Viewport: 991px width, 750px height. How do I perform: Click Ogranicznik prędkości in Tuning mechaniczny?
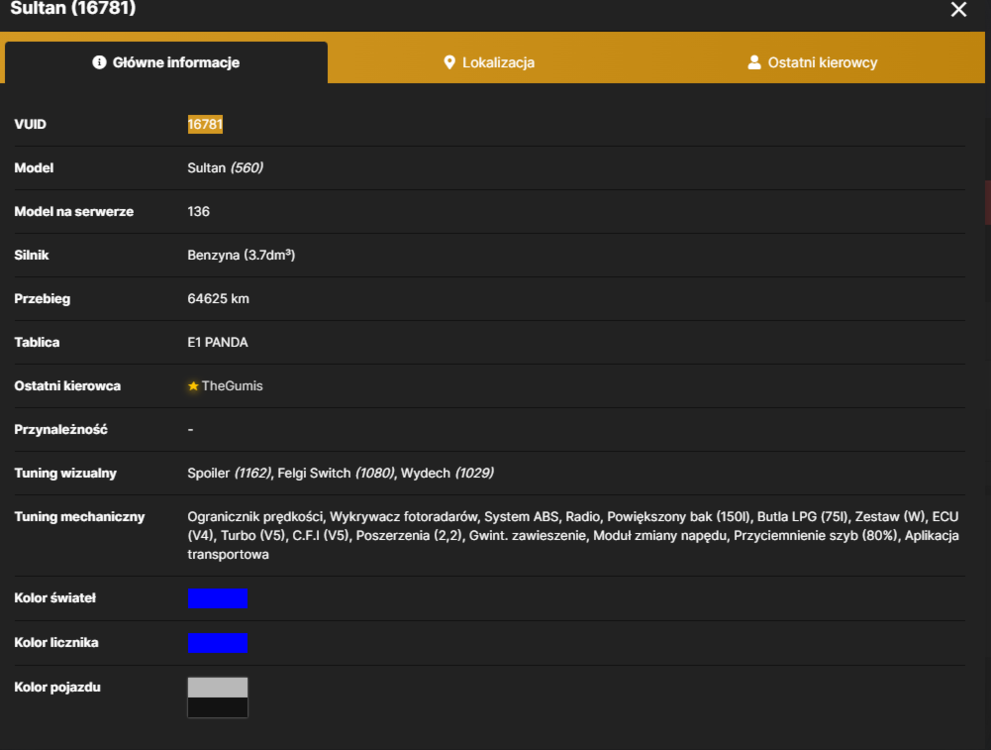[x=255, y=517]
